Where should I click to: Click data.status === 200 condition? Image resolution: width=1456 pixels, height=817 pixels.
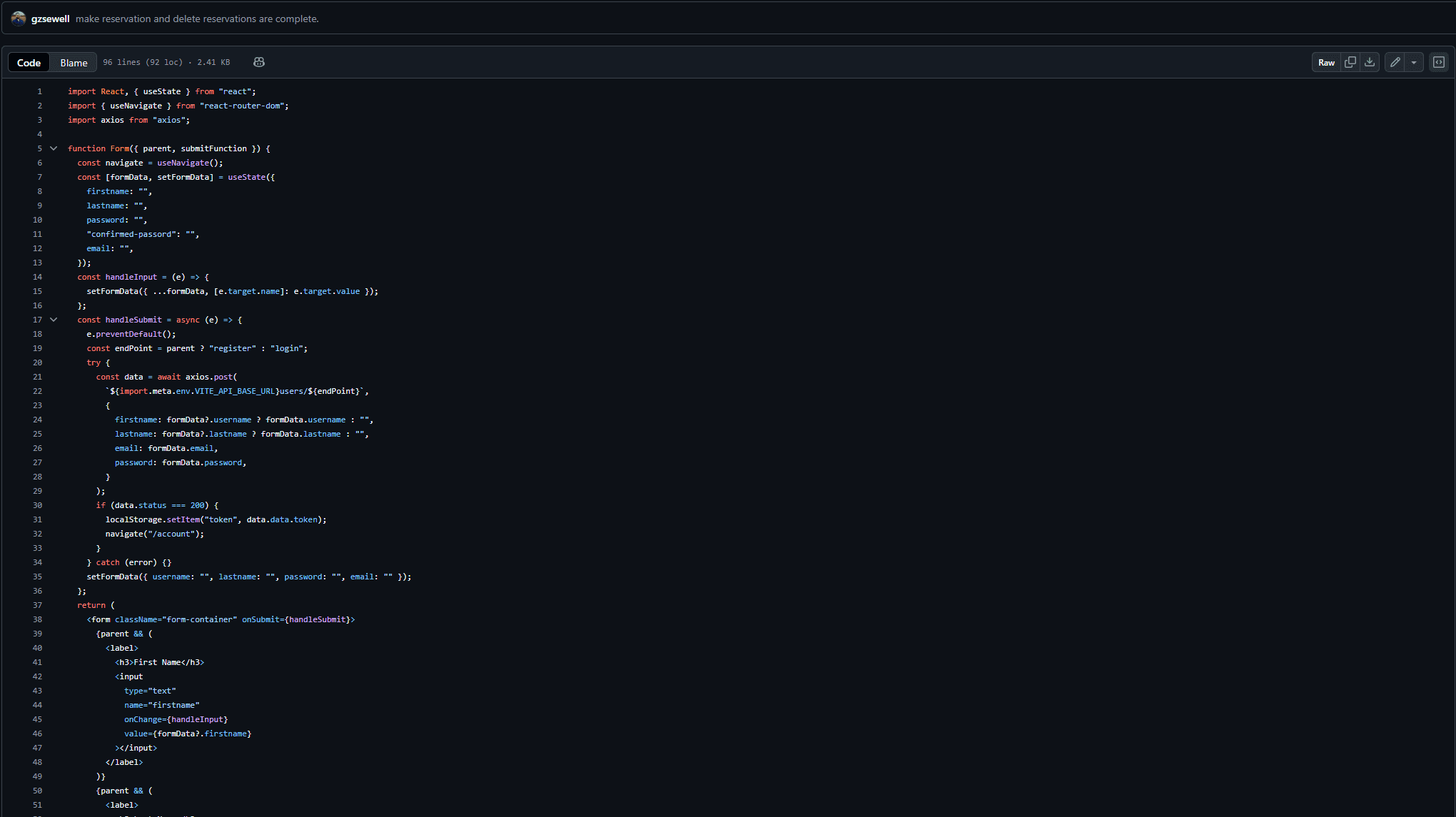[159, 505]
